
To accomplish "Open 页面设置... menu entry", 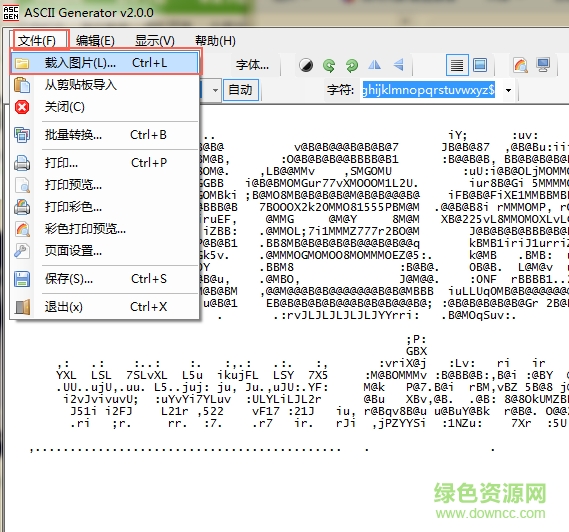I will pyautogui.click(x=105, y=251).
